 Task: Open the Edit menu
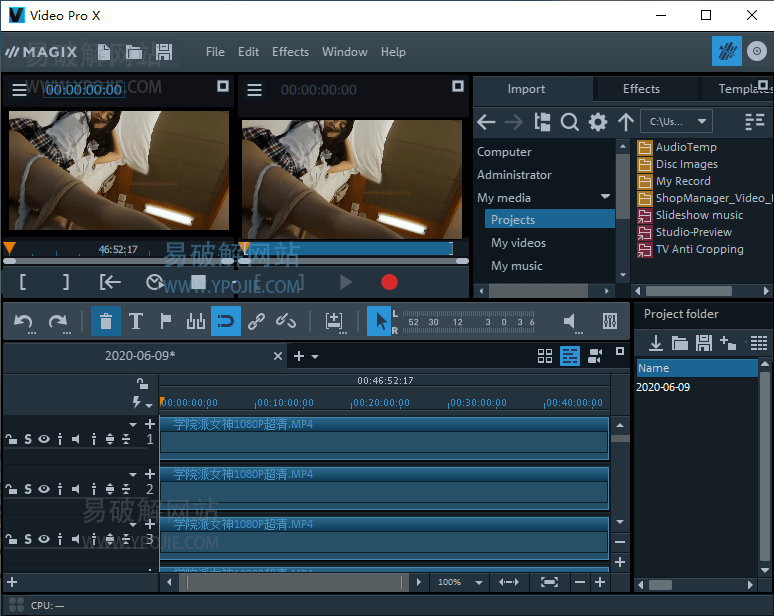pos(248,52)
